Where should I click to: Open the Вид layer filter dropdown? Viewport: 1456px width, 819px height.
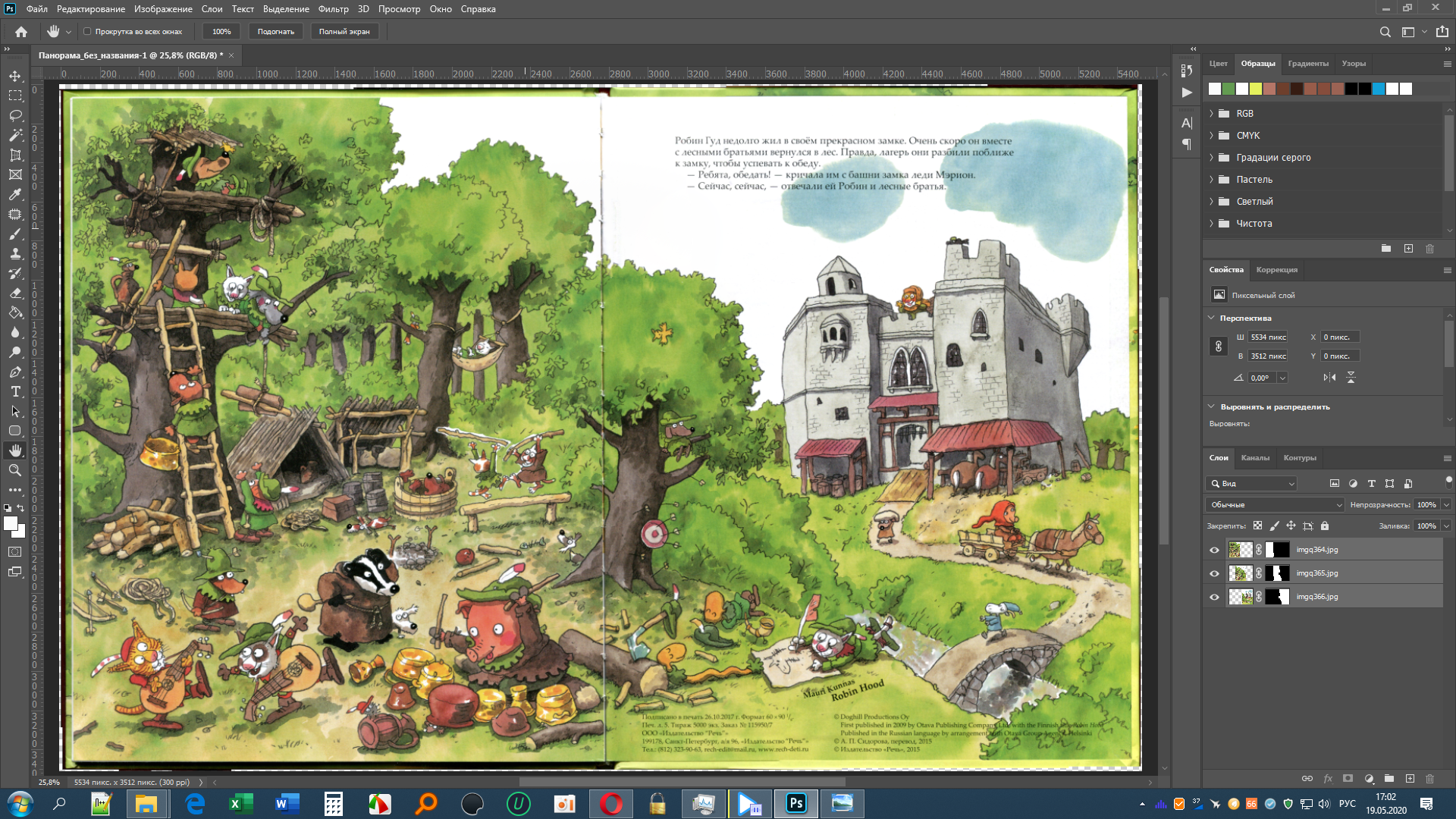pyautogui.click(x=1251, y=484)
